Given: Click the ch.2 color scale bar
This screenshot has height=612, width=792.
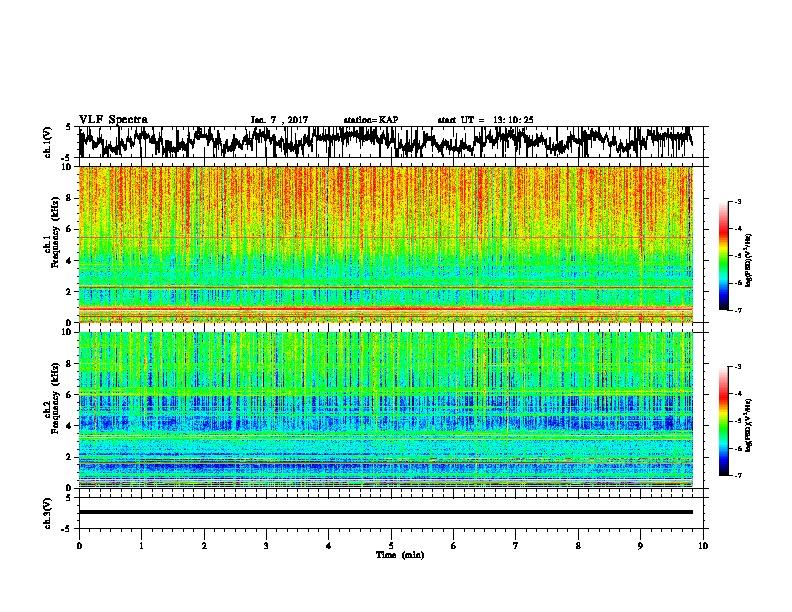Looking at the screenshot, I should [723, 421].
